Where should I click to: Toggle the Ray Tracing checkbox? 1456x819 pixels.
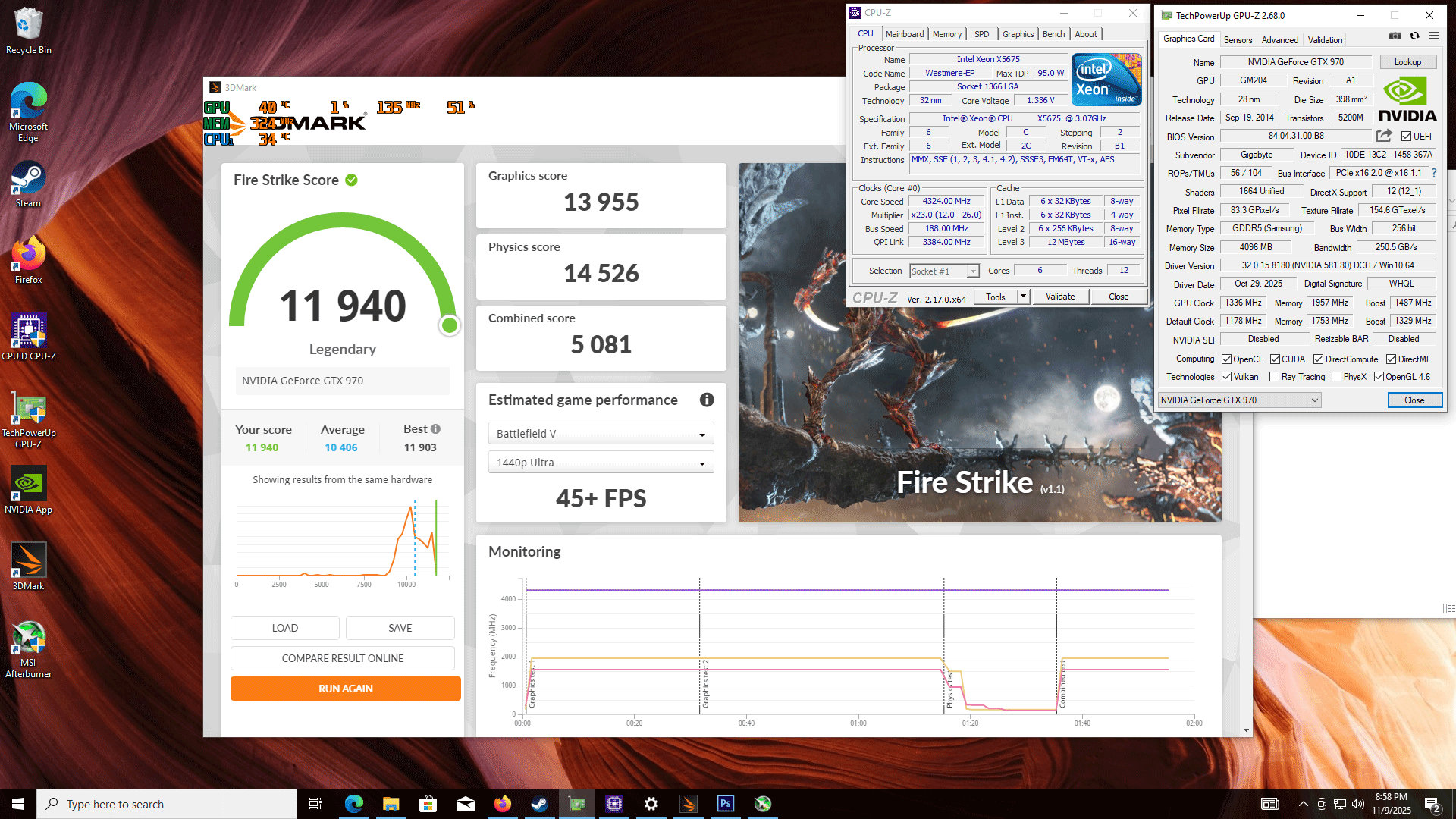click(1274, 377)
